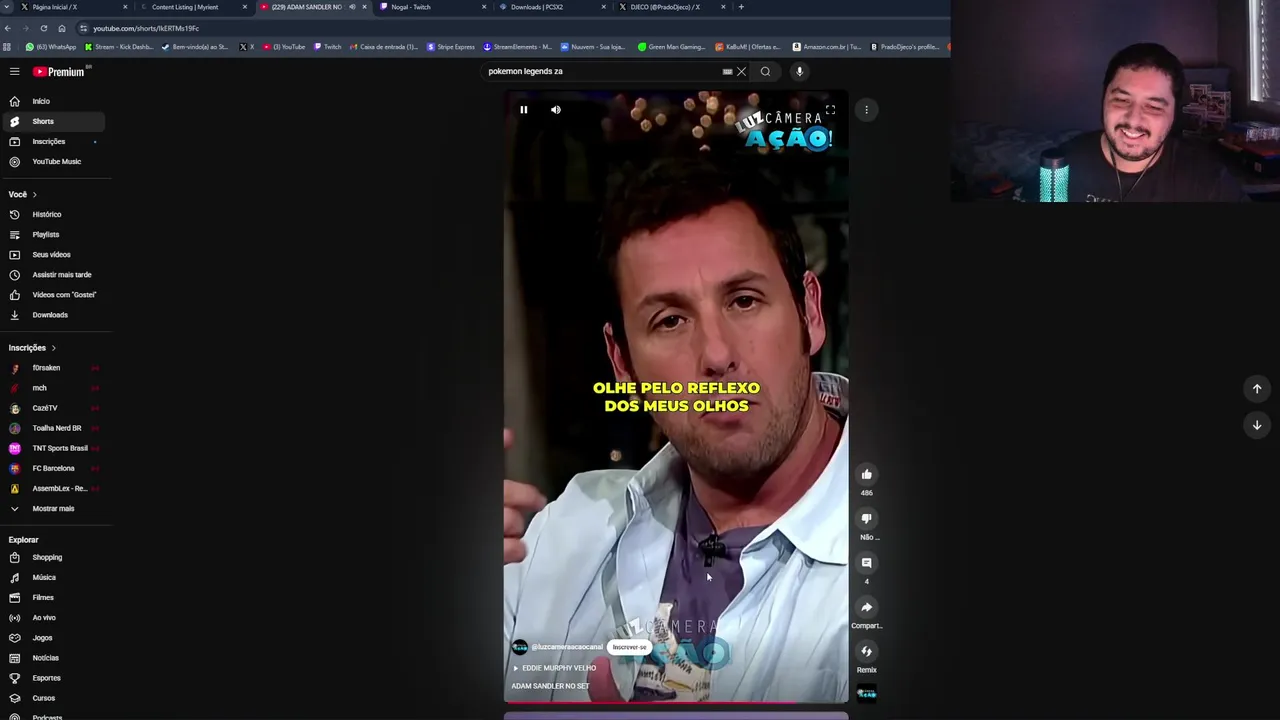Dislike the Short with thumbs down
Screen dimensions: 1280x720
coord(867,518)
